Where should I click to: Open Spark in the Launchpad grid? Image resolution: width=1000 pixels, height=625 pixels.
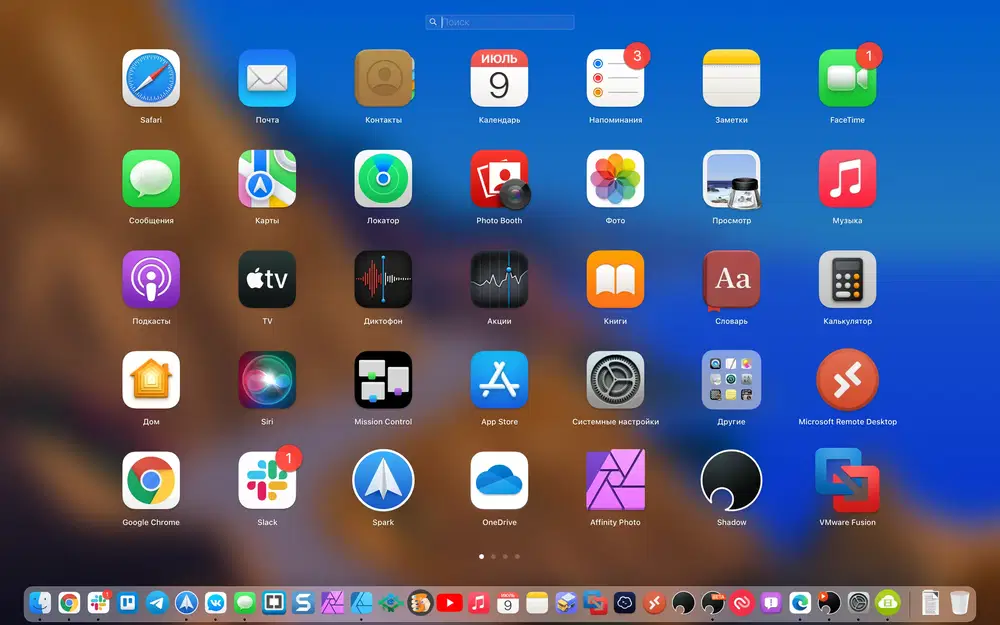pos(383,482)
